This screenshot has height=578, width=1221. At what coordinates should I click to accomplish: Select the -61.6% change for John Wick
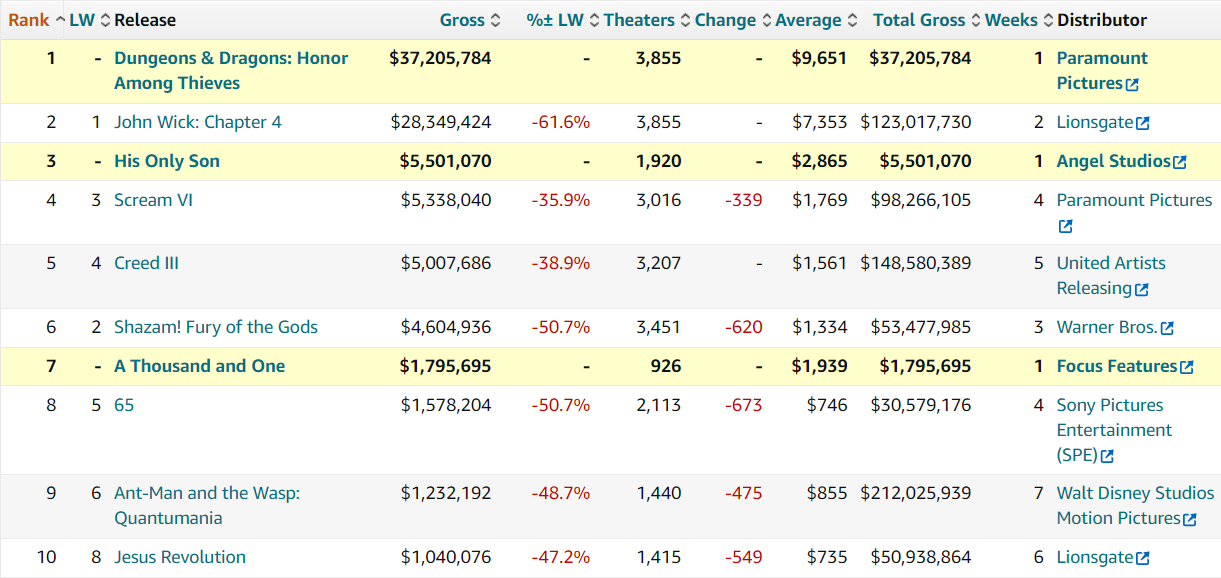561,122
